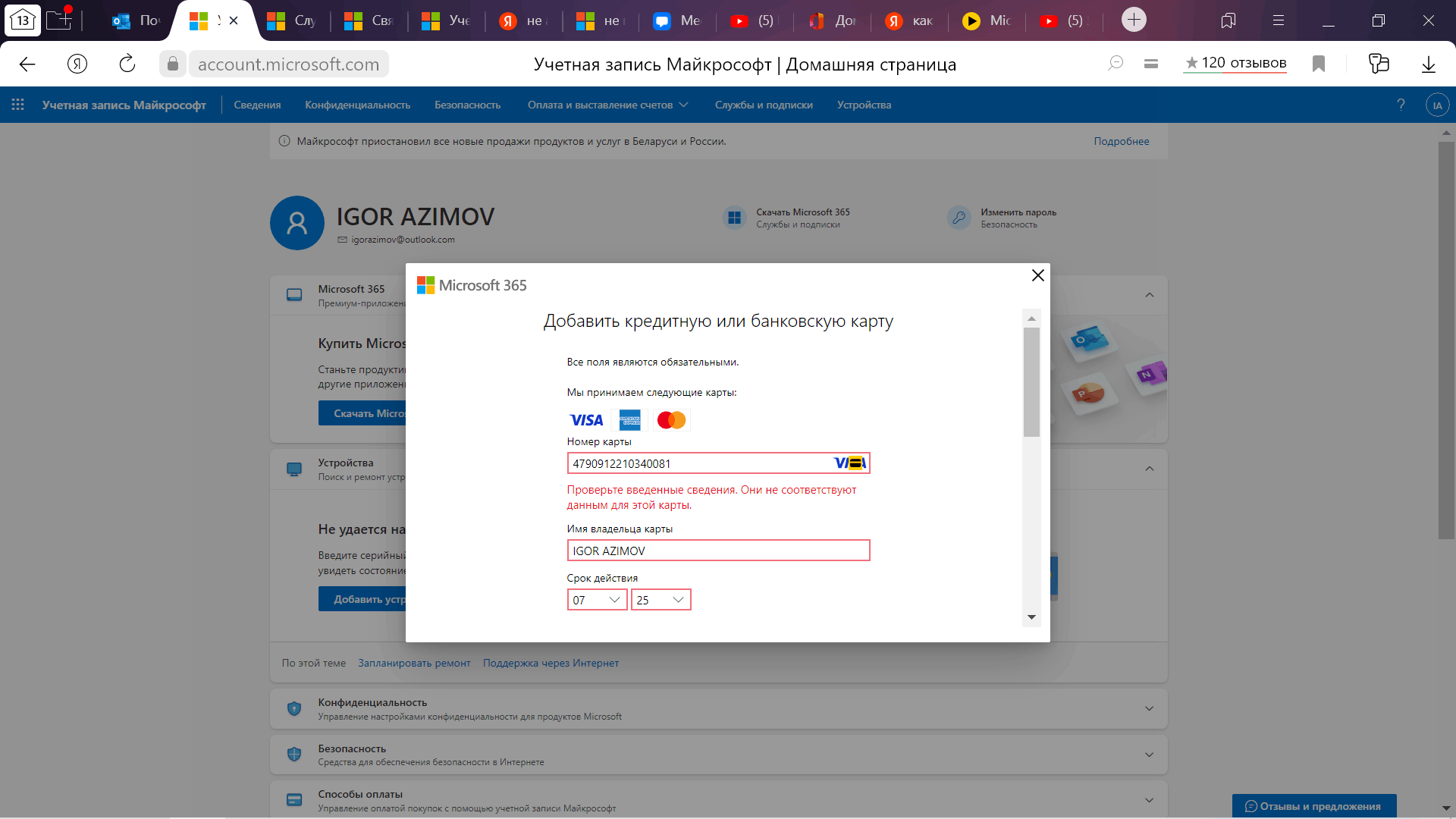Click the browser back arrow

[27, 64]
